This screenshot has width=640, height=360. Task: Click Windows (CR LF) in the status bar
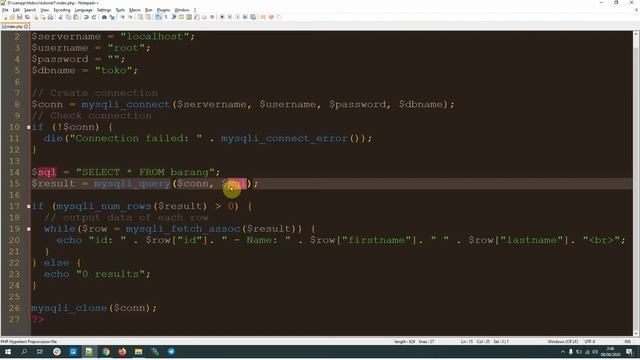click(562, 342)
